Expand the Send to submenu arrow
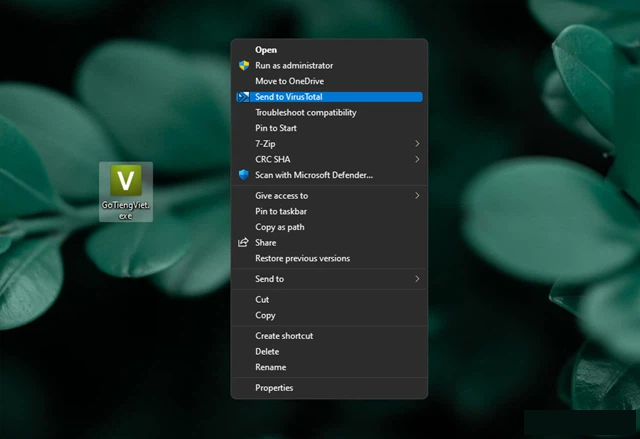The image size is (640, 439). pos(417,279)
